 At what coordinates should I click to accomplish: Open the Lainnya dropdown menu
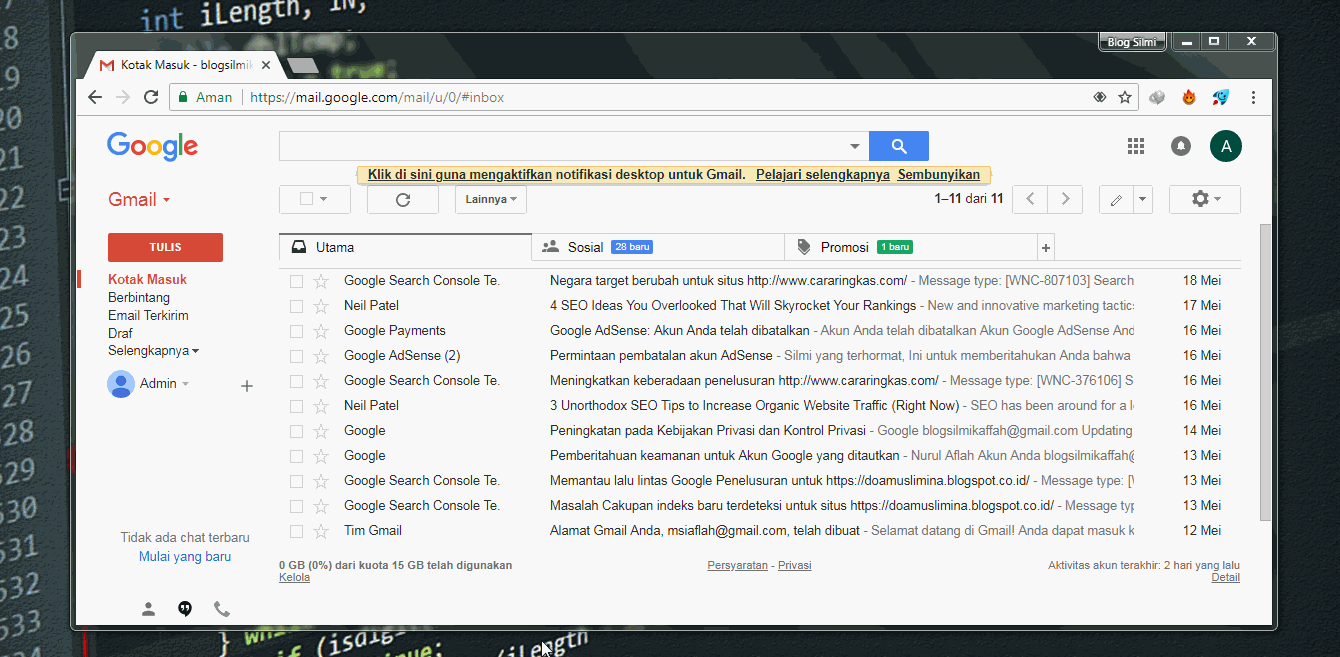click(x=491, y=199)
